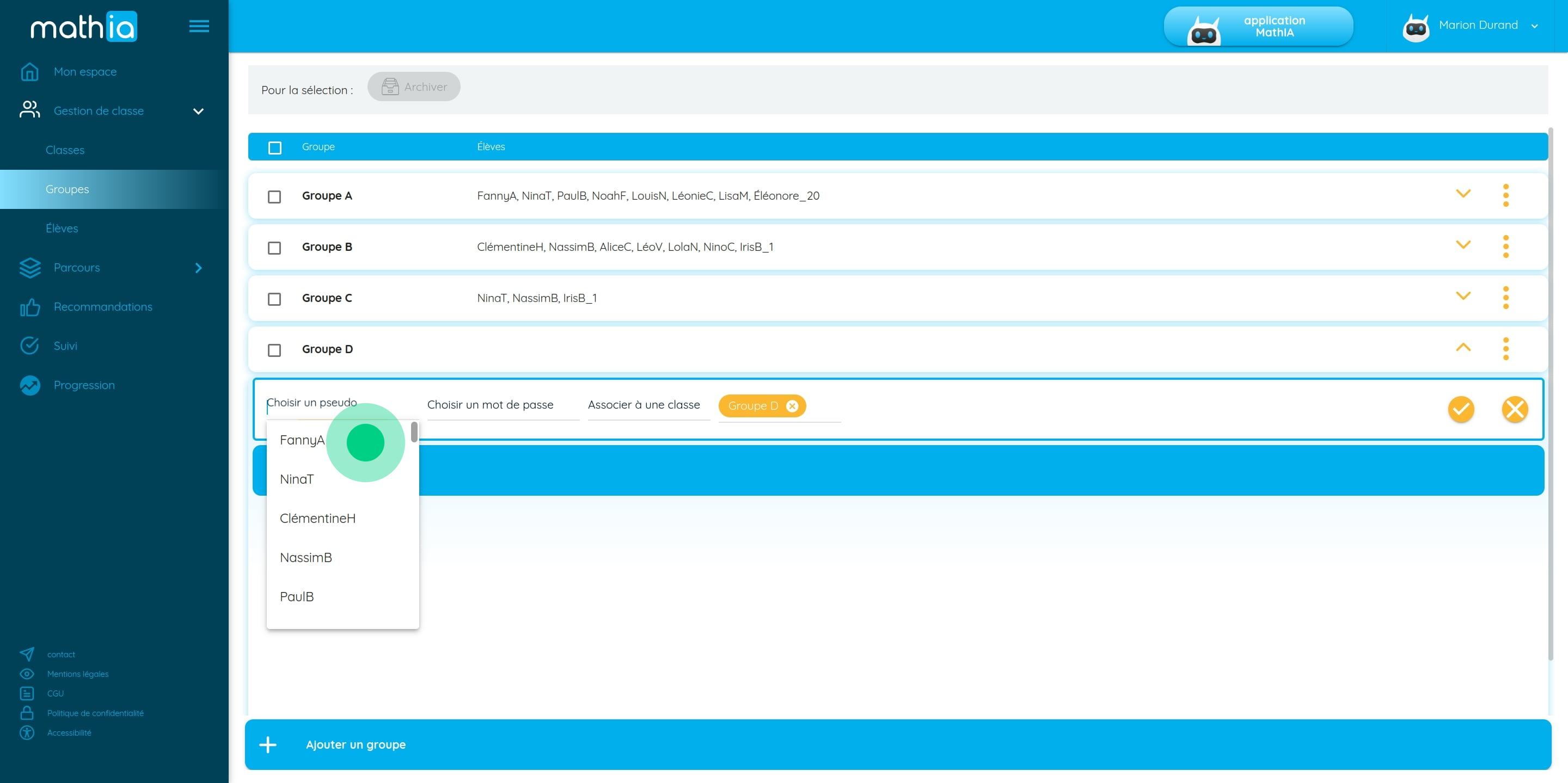Confirm with the orange checkmark button

point(1461,409)
